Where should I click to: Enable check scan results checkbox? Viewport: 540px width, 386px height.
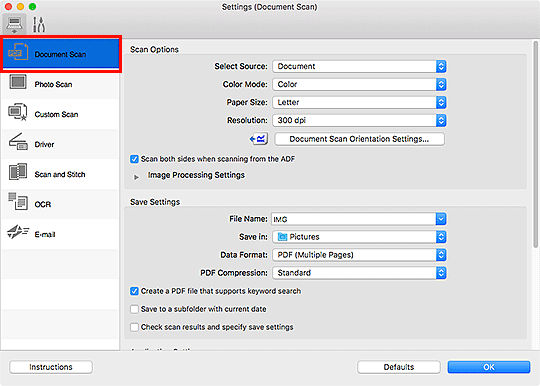(x=134, y=327)
